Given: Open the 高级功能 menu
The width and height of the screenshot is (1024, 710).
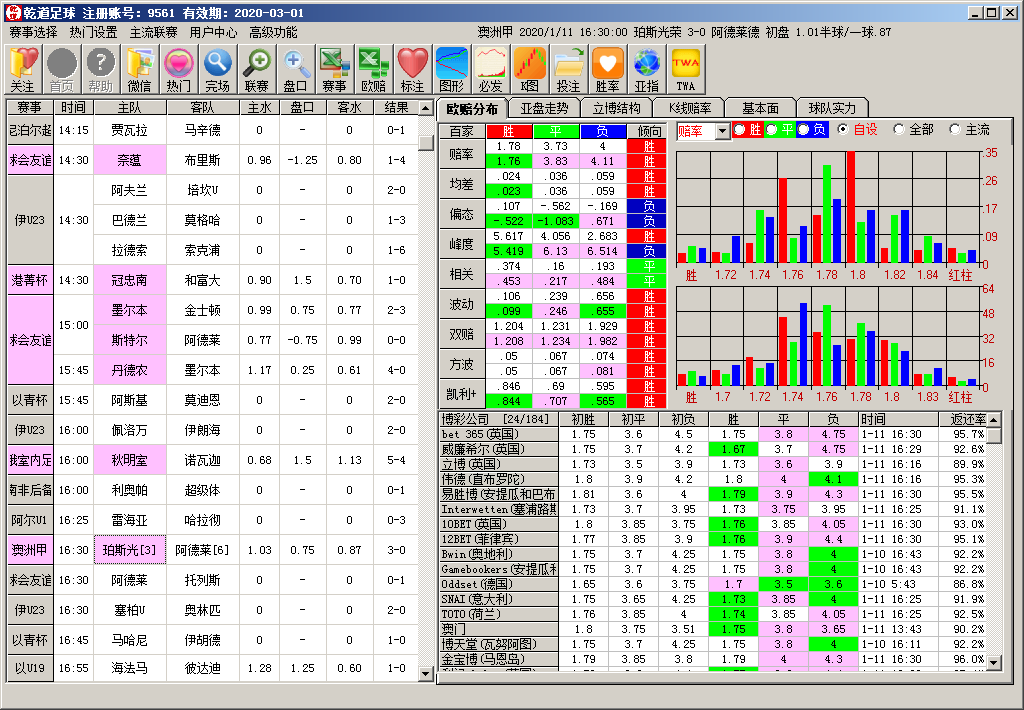Looking at the screenshot, I should (x=273, y=32).
